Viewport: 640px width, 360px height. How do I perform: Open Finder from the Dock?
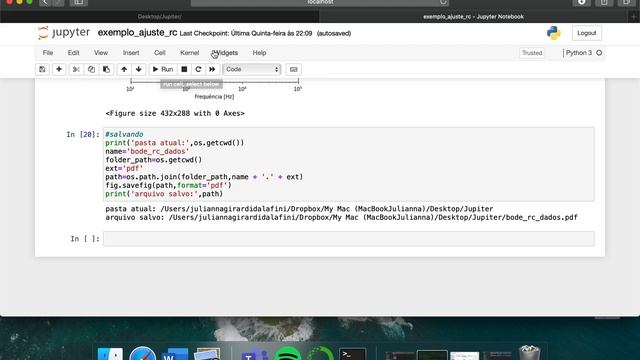point(110,354)
